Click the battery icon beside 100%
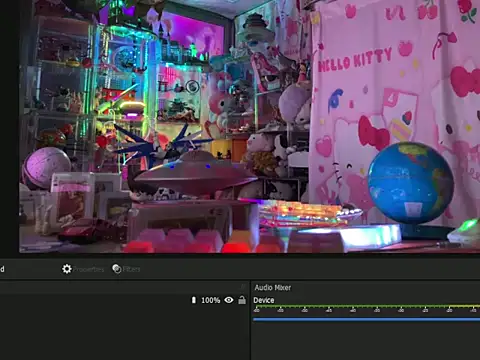 194,300
